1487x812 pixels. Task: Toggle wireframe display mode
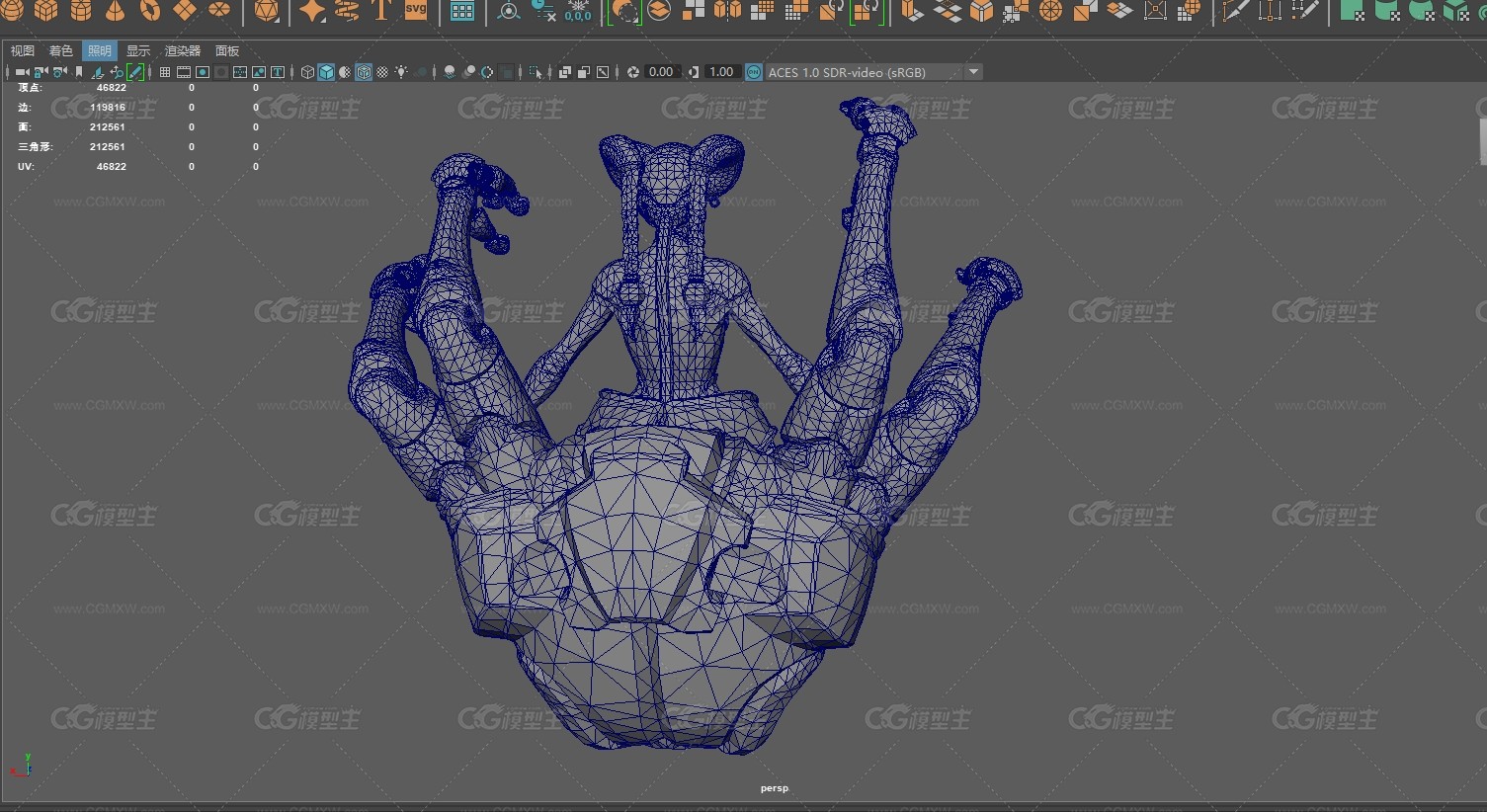[307, 72]
